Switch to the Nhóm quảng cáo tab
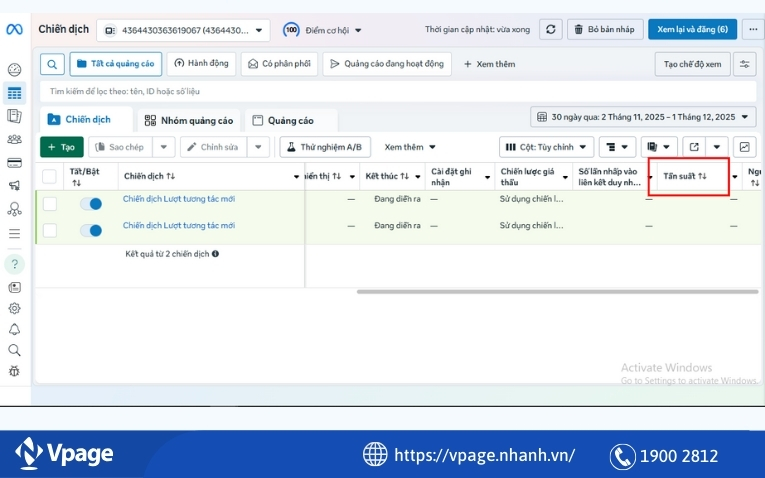This screenshot has width=765, height=478. [x=188, y=120]
